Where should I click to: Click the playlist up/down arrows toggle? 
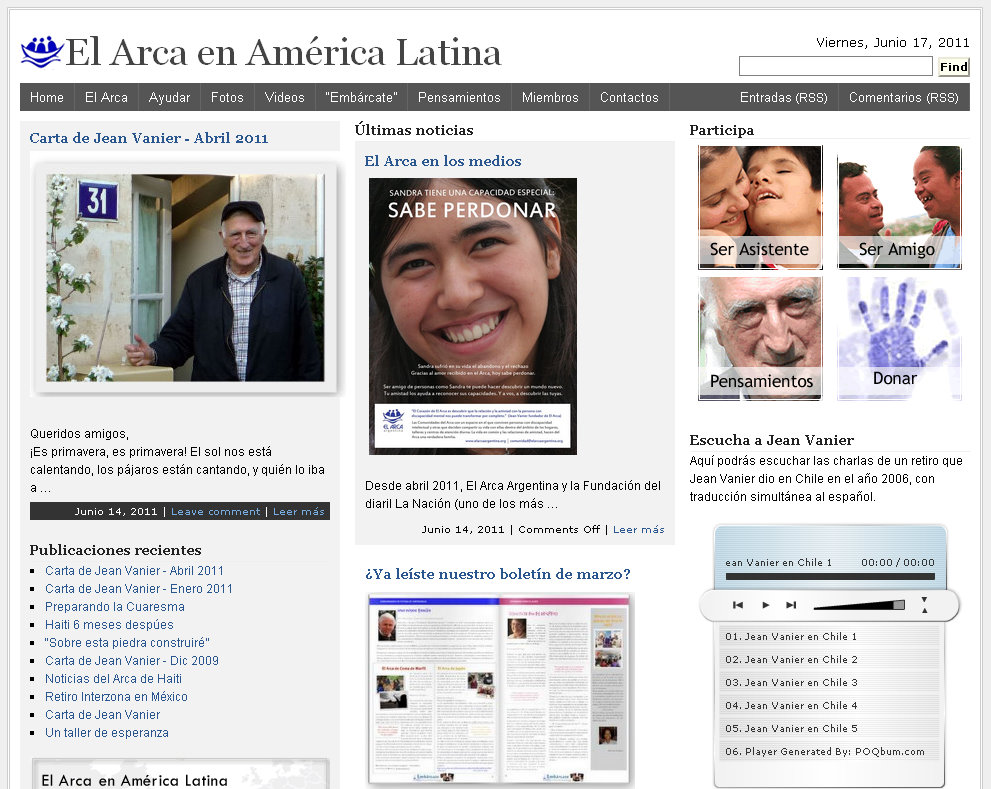click(924, 604)
